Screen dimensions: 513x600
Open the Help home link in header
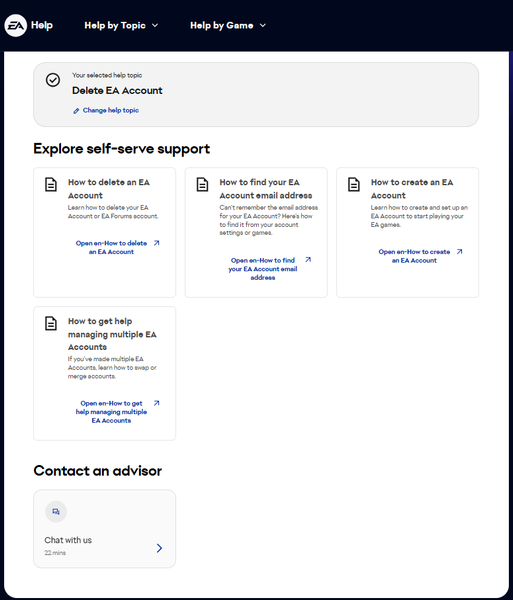42,25
